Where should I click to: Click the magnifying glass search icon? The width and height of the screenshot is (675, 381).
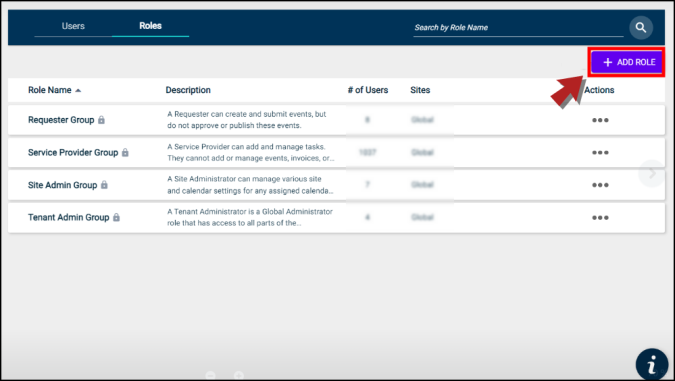641,28
